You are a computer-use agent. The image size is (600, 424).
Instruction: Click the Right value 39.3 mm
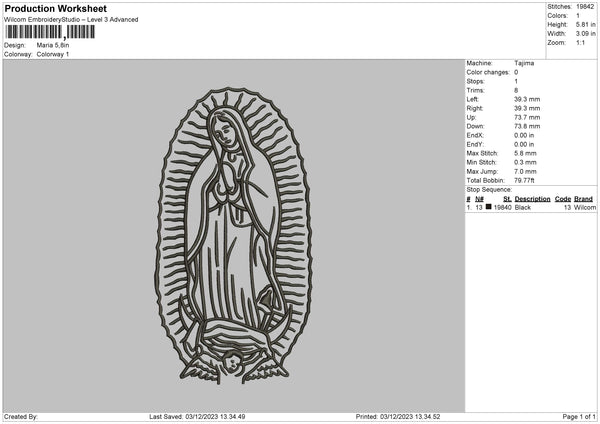click(x=527, y=108)
